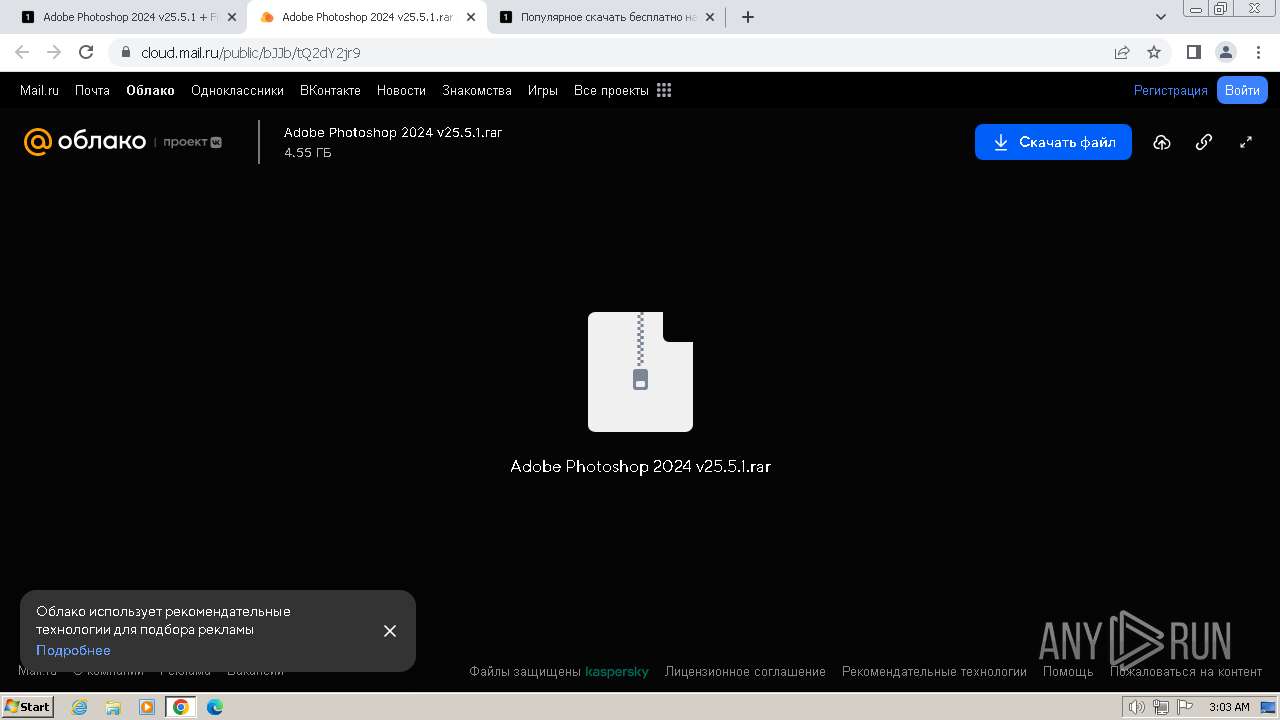The image size is (1280, 720).
Task: Open Одноклассники in the top navigation
Action: [237, 90]
